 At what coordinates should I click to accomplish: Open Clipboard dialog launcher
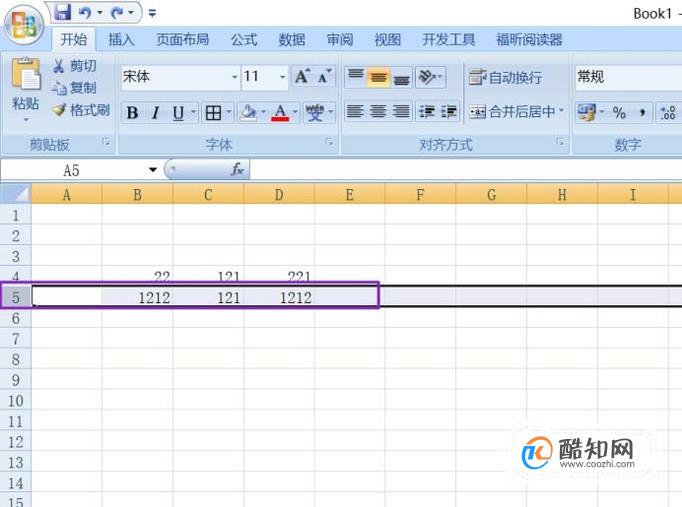pyautogui.click(x=106, y=141)
